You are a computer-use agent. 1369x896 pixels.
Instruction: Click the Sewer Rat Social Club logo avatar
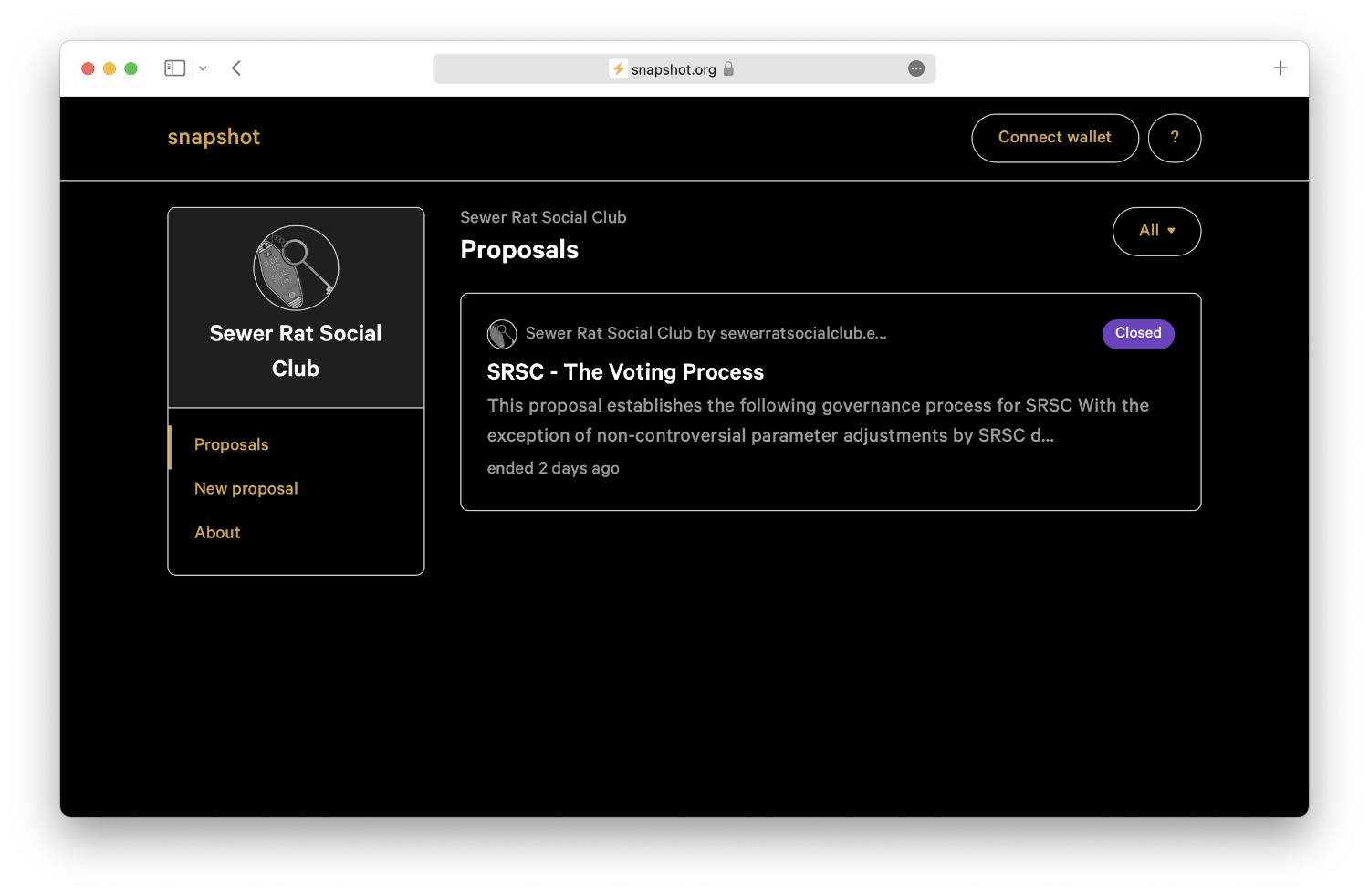click(296, 268)
